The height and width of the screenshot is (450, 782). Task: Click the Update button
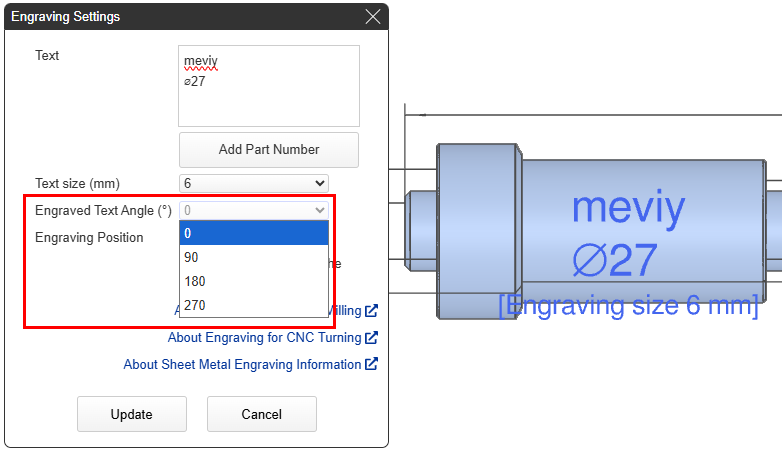pos(132,414)
